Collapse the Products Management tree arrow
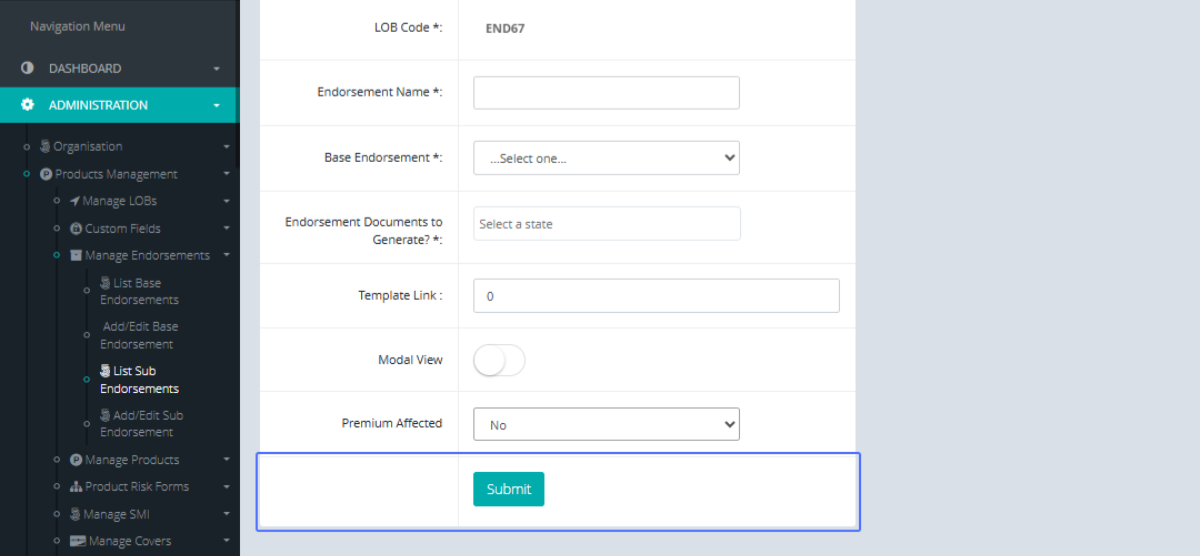Image resolution: width=1200 pixels, height=556 pixels. click(227, 174)
